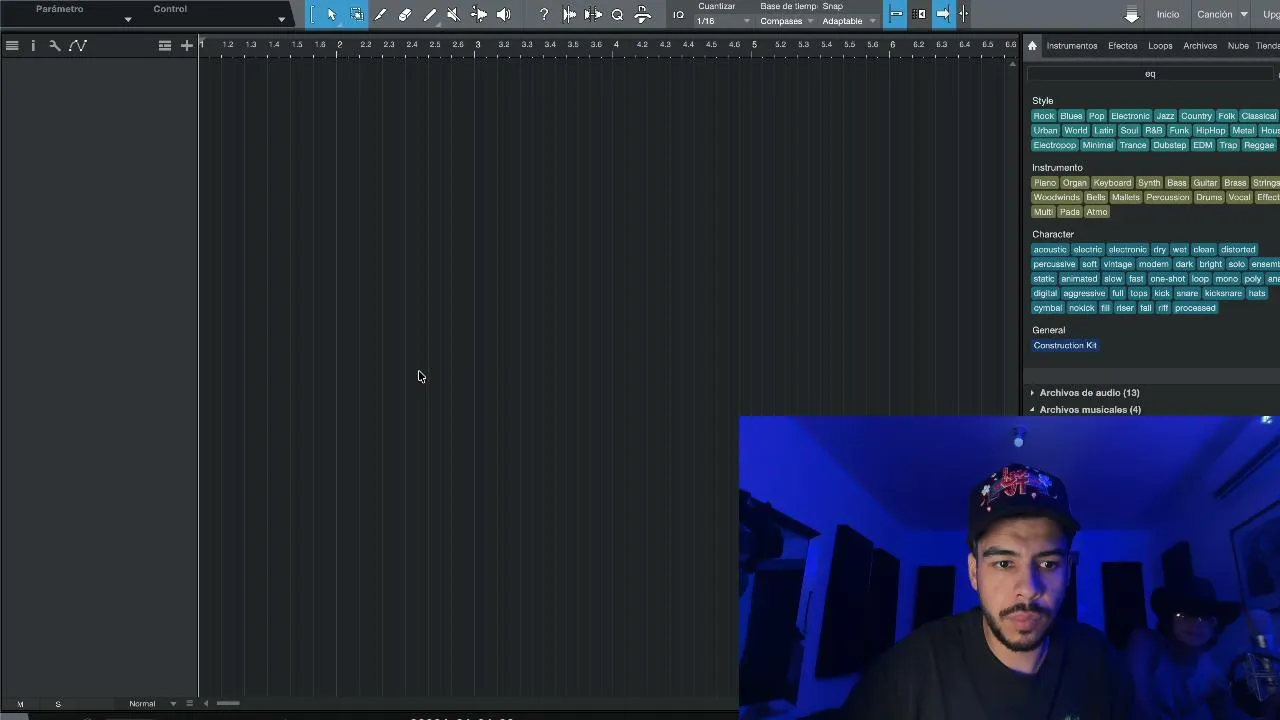Screen dimensions: 1280x720
Task: Click the IQ input quantize icon
Action: tap(678, 15)
